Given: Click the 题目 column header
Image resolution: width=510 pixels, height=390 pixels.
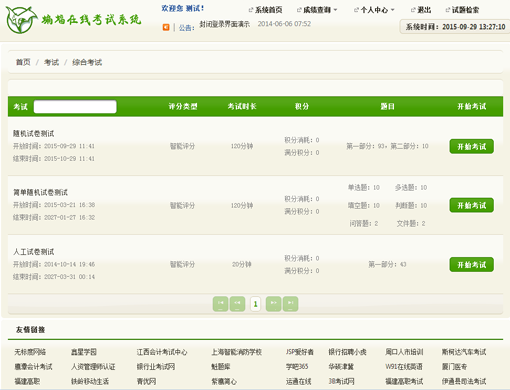Looking at the screenshot, I should (x=387, y=107).
